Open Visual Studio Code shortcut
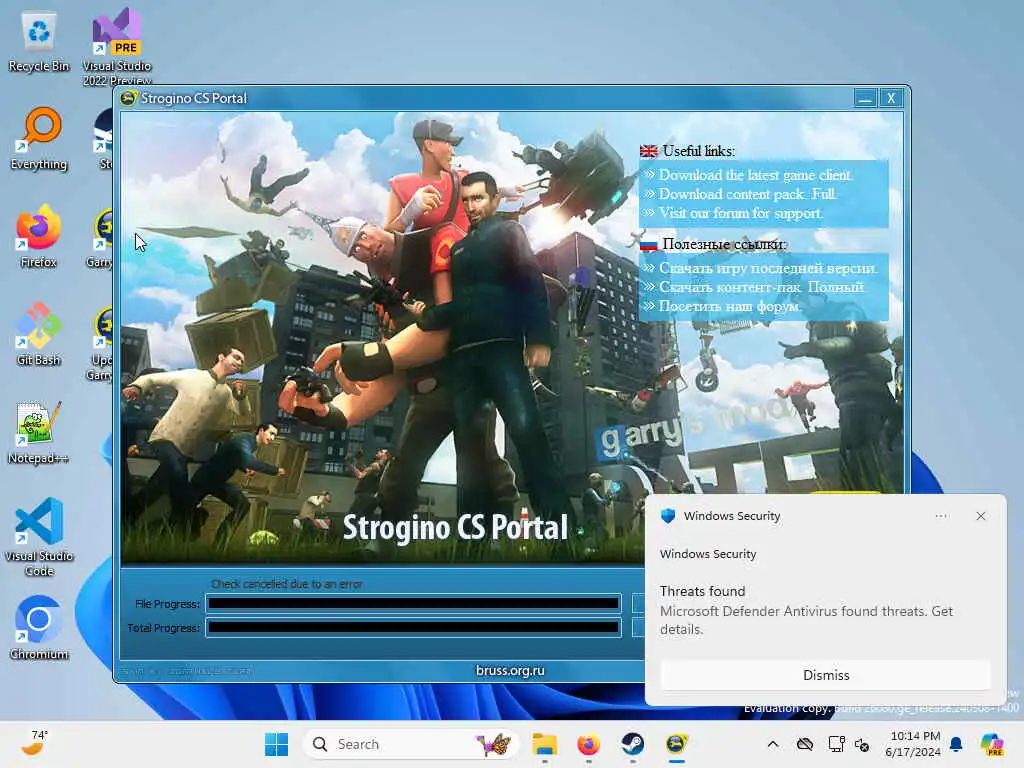Viewport: 1024px width, 768px height. pyautogui.click(x=39, y=537)
